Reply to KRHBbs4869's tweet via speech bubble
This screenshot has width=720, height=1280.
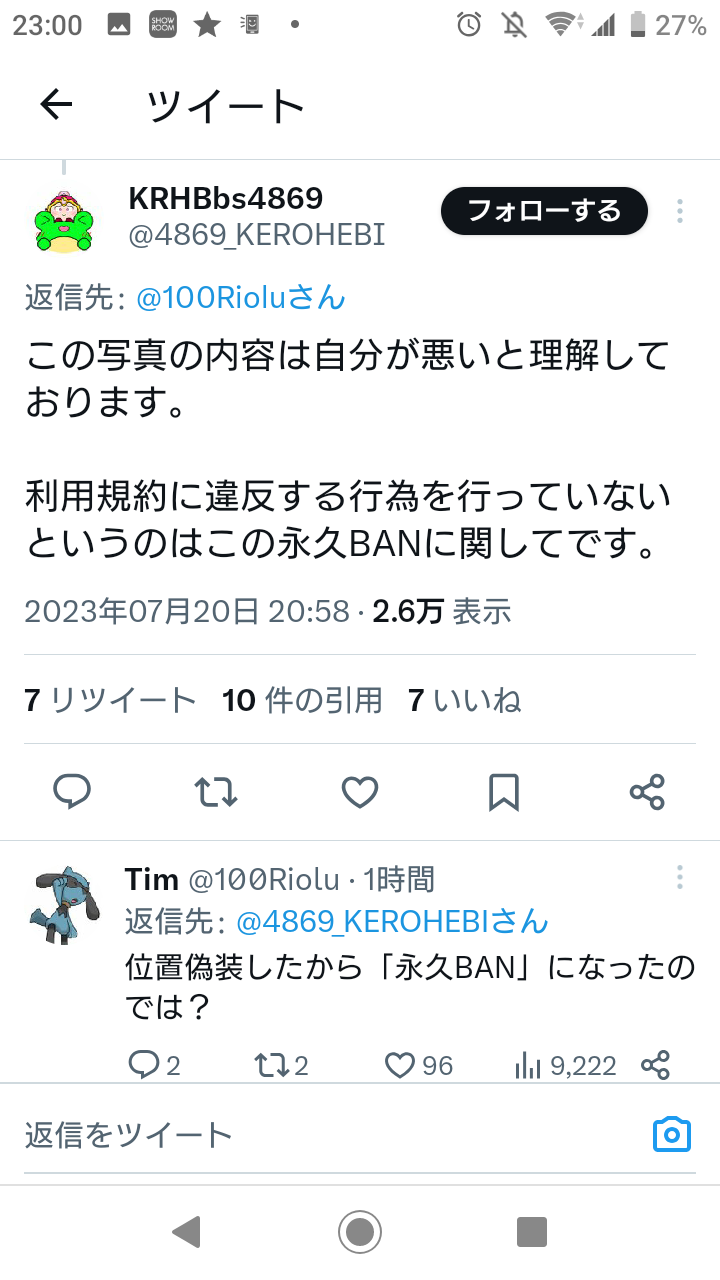[72, 792]
